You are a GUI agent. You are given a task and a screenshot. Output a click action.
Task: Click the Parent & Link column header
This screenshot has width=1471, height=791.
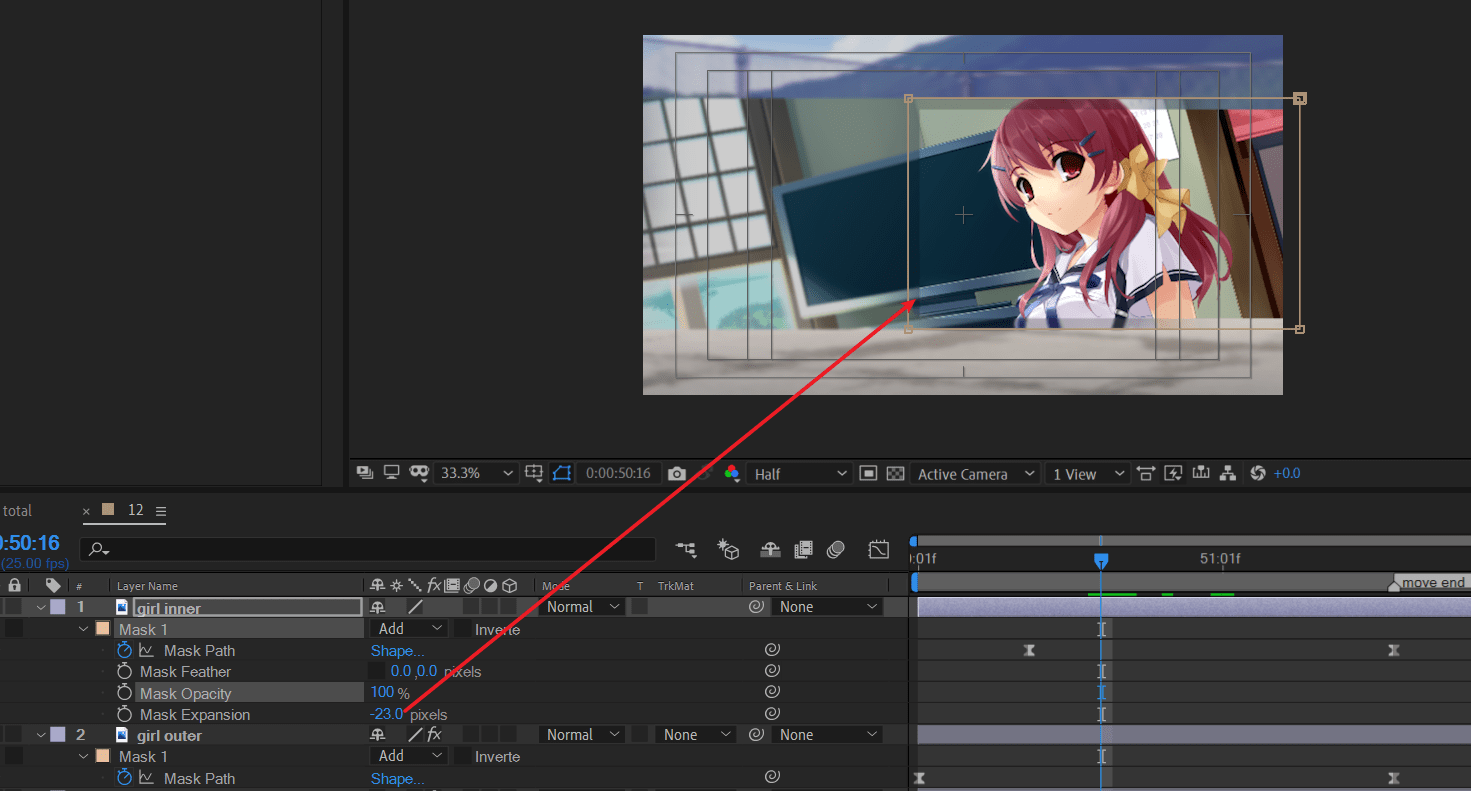783,586
